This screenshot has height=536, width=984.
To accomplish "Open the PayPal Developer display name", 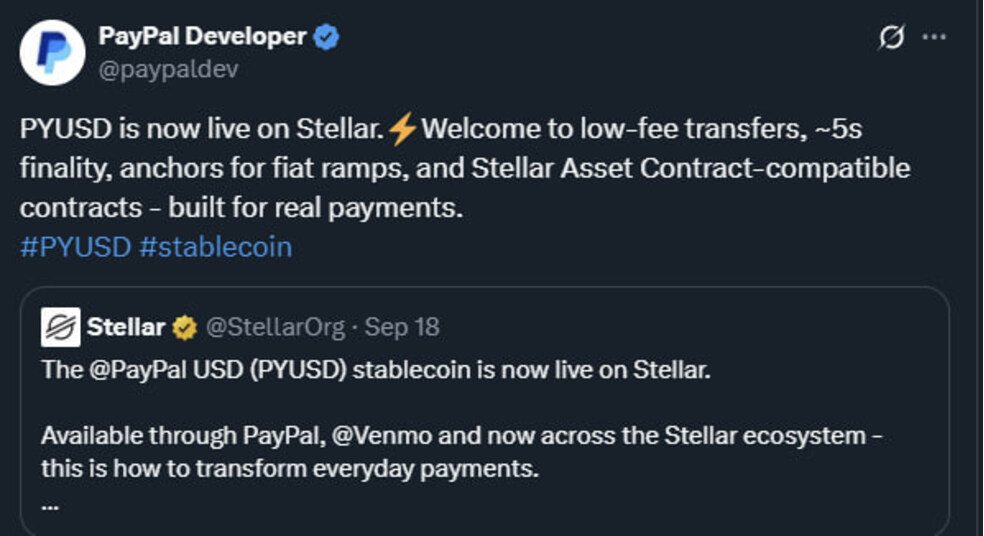I will pyautogui.click(x=202, y=37).
